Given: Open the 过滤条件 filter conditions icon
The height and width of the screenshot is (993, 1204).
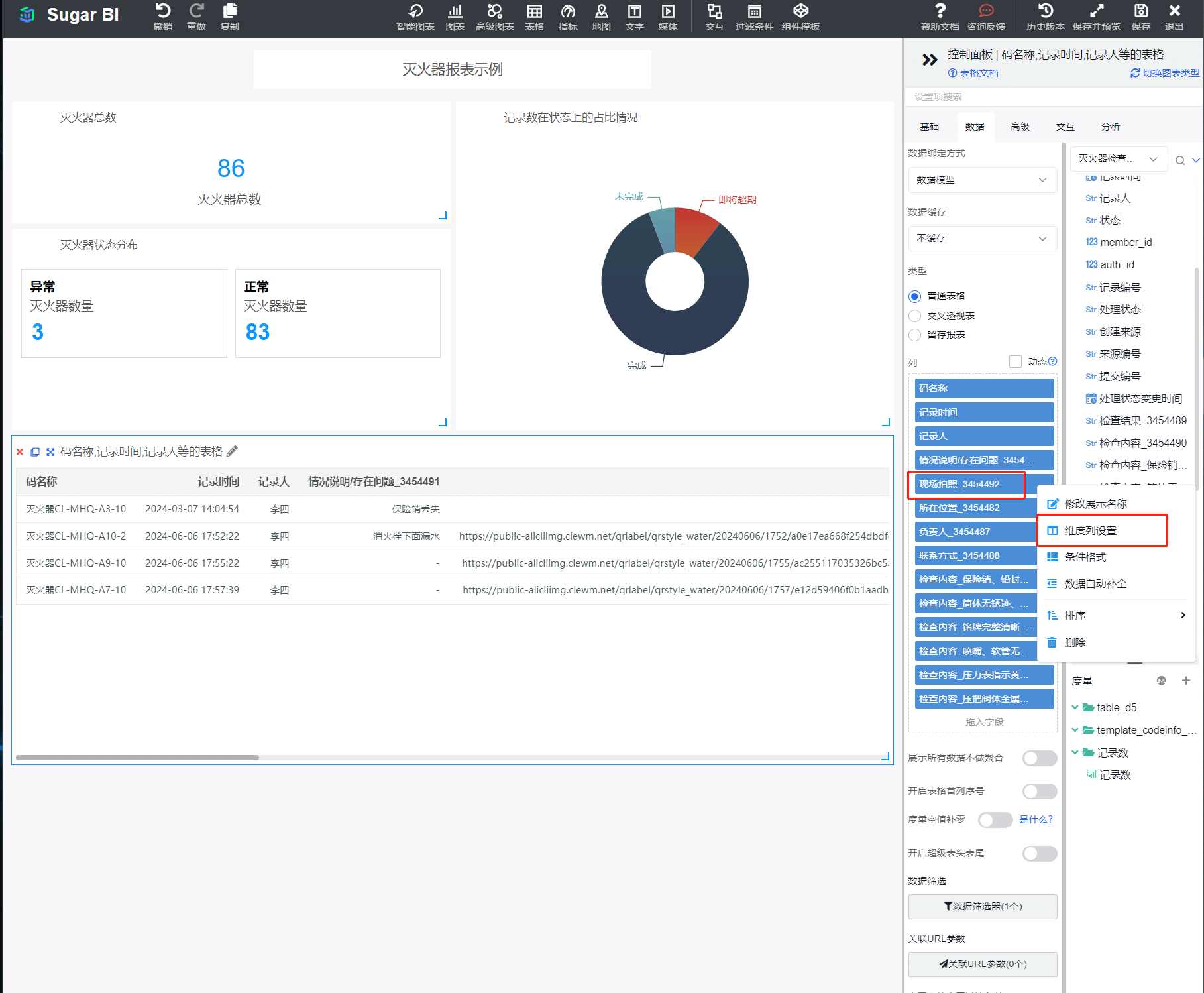Looking at the screenshot, I should 754,17.
